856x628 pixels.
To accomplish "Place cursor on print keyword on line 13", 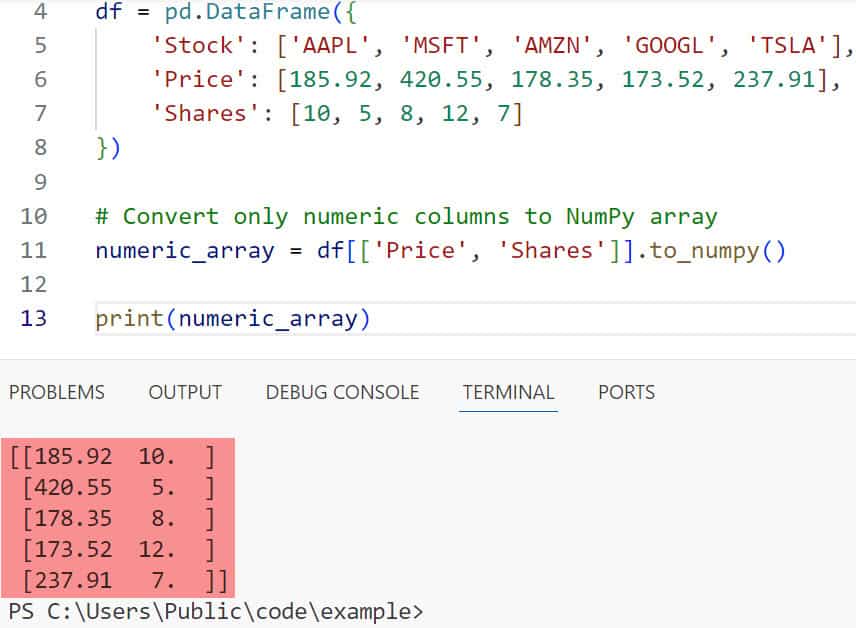I will tap(129, 319).
